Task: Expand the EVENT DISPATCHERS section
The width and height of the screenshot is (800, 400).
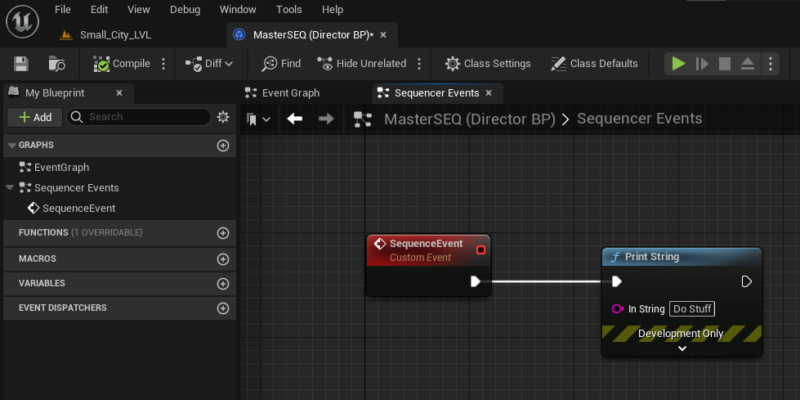Action: (63, 308)
